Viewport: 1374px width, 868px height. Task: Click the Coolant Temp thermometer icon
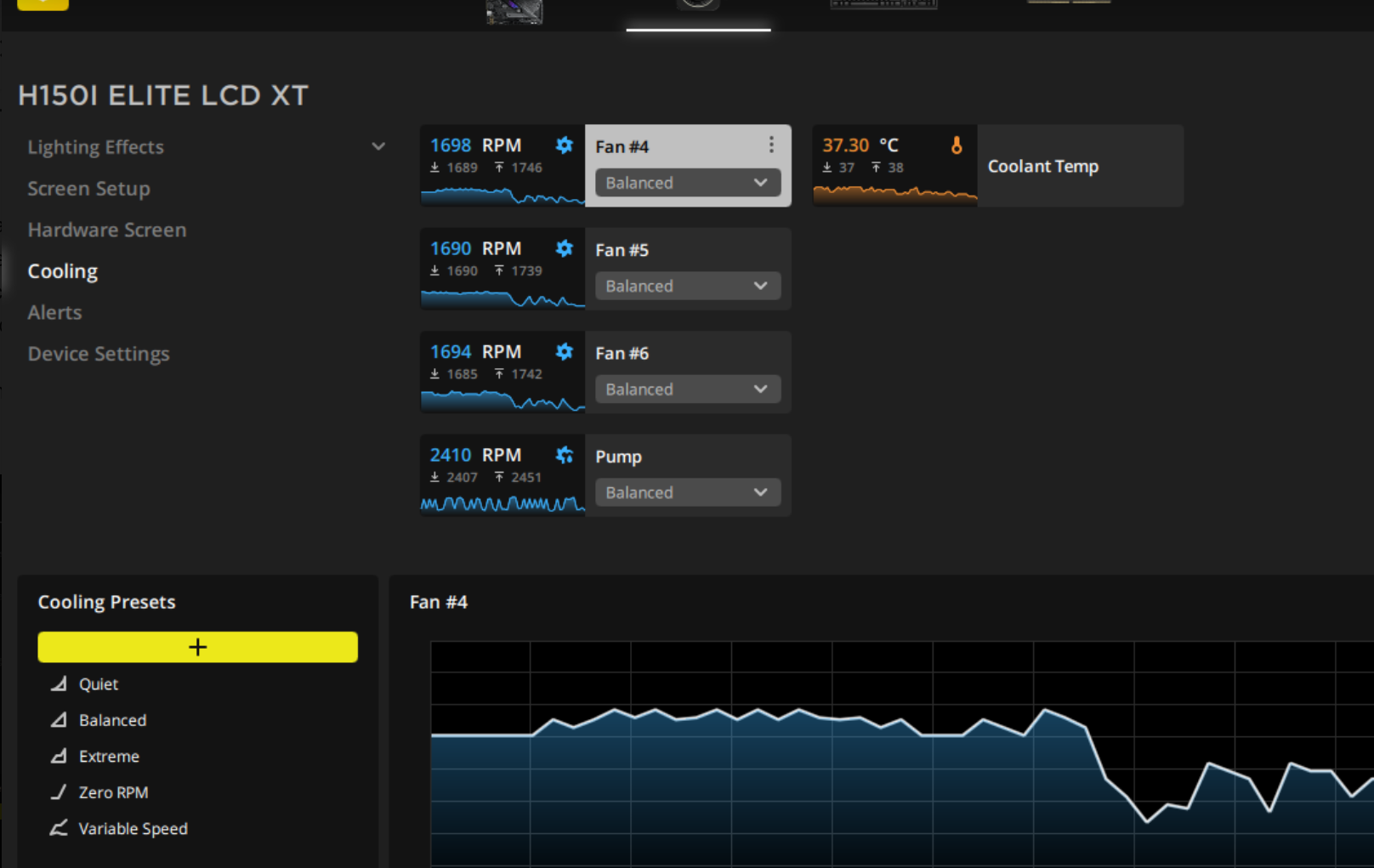tap(957, 145)
